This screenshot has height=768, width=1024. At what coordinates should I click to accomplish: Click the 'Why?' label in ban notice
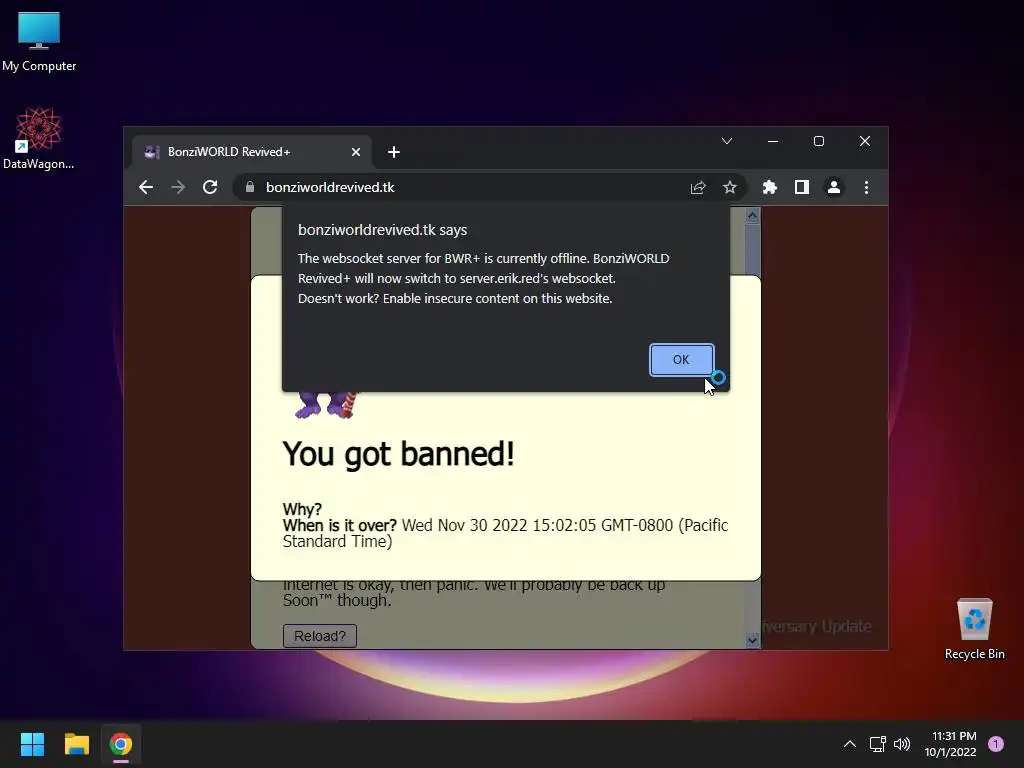click(302, 509)
